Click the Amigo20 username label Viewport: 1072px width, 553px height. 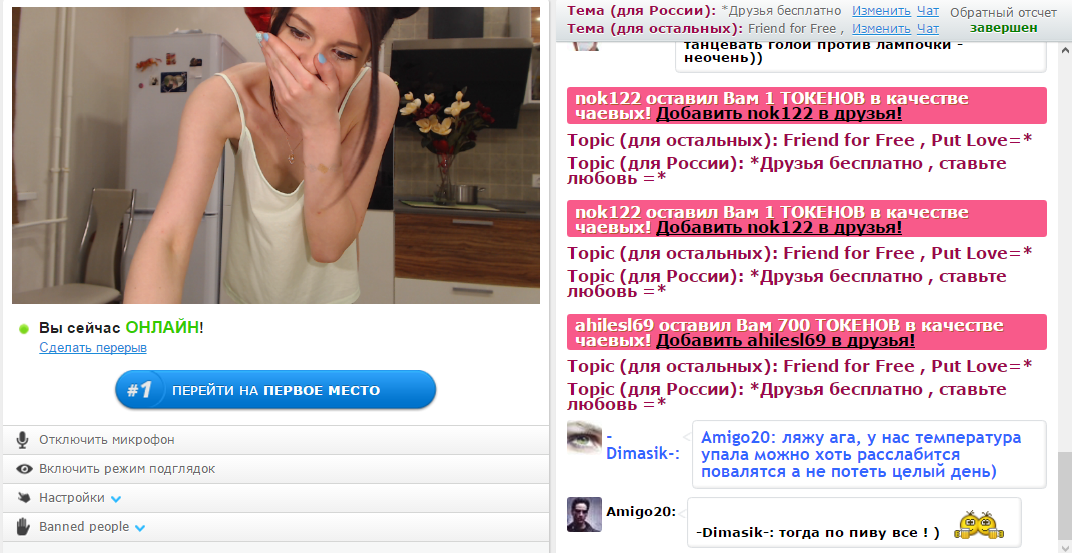(641, 512)
